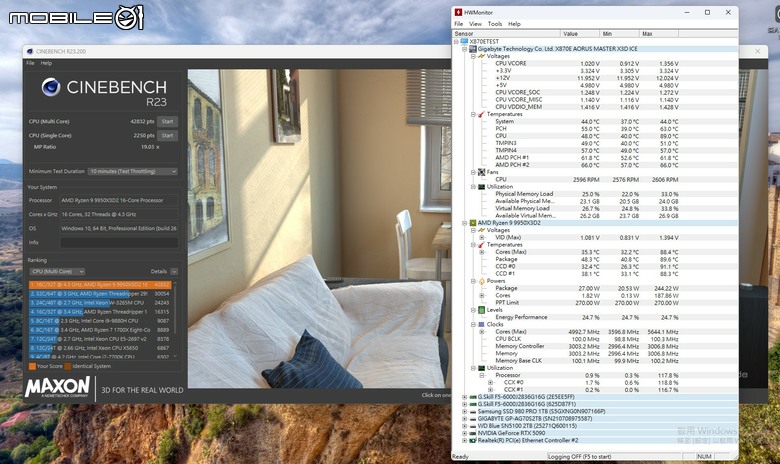This screenshot has width=780, height=464.
Task: Expand the CCX #0 utilization node
Action: (x=490, y=382)
